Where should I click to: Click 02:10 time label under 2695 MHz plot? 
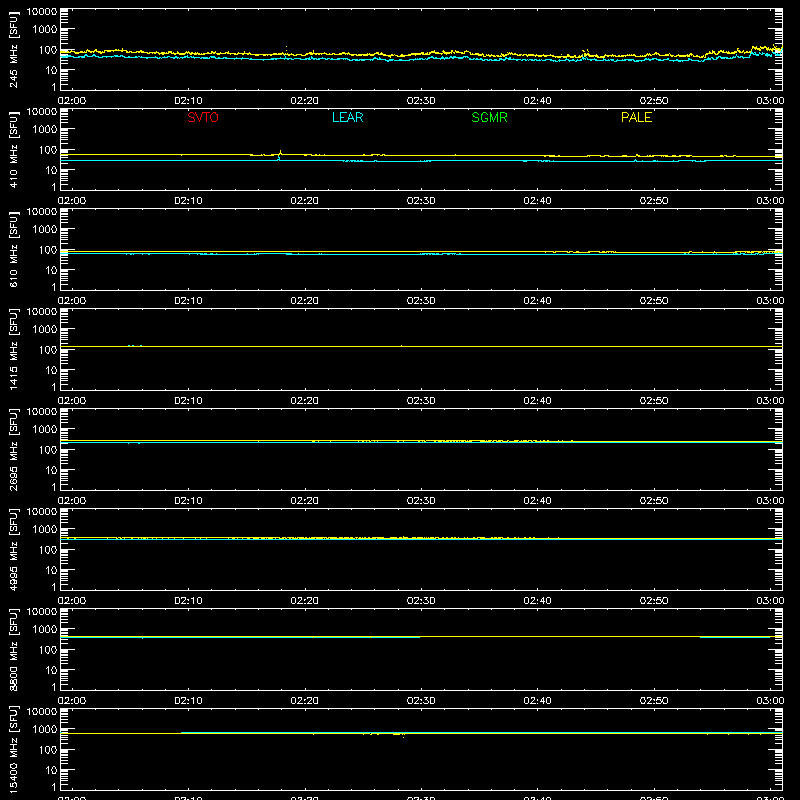coord(188,501)
